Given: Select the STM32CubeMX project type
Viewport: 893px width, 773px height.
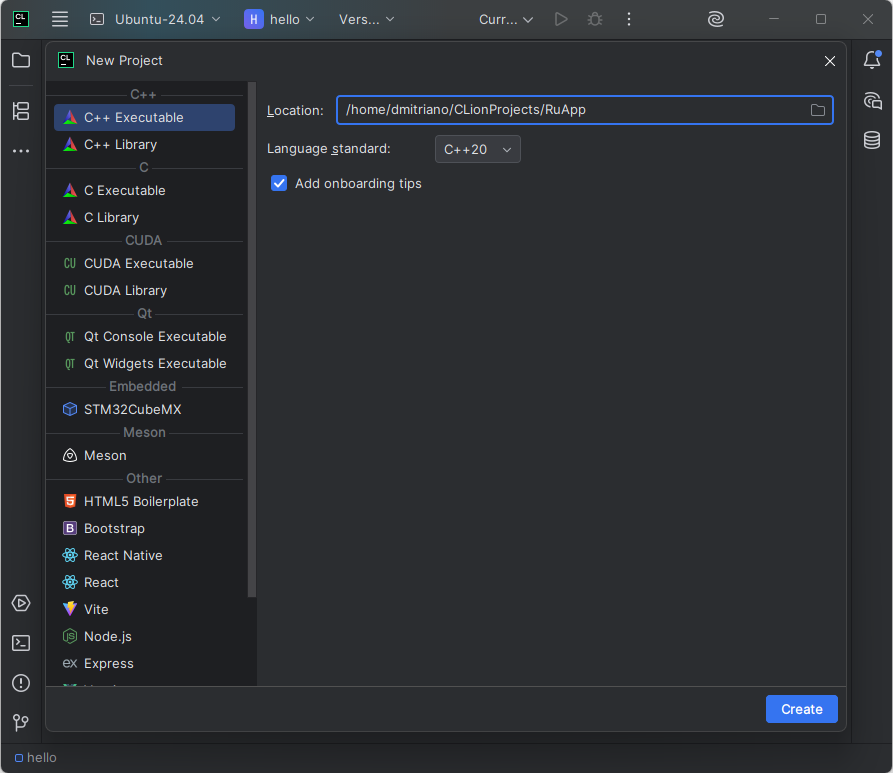Looking at the screenshot, I should pos(144,410).
